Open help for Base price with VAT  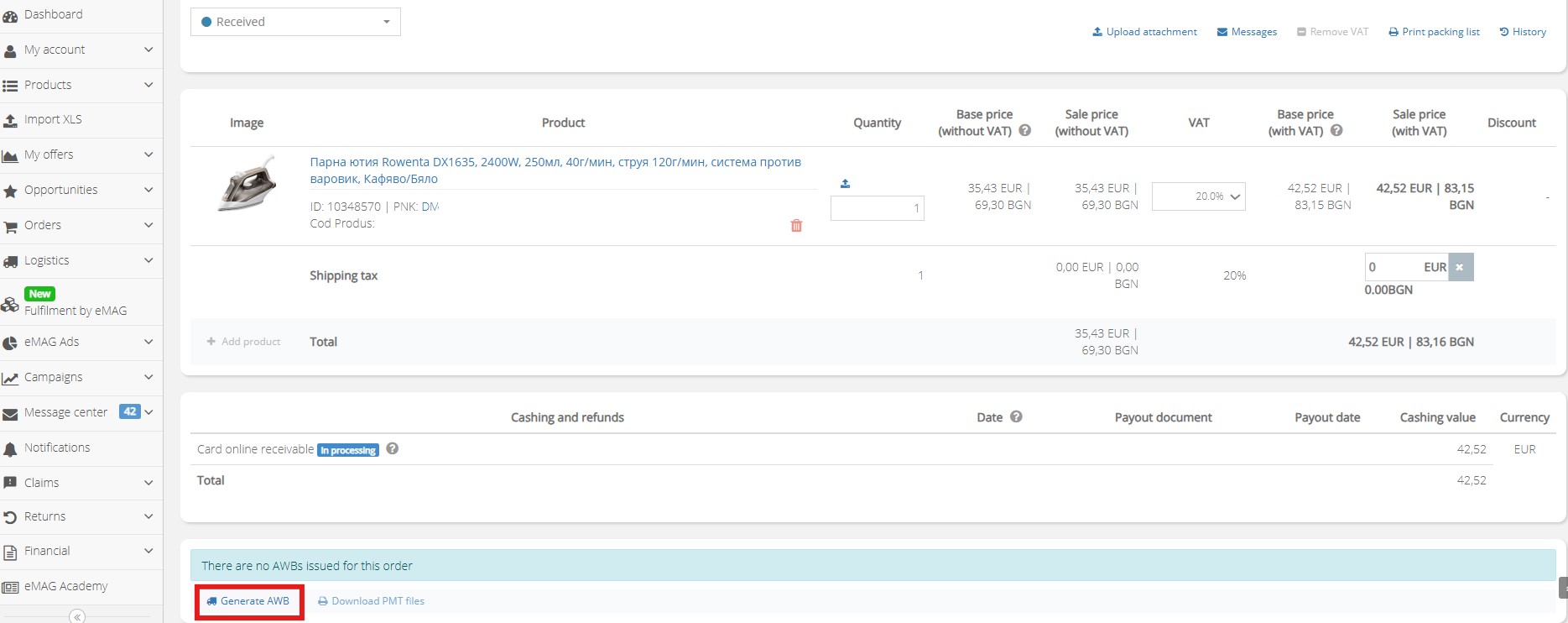(x=1336, y=131)
